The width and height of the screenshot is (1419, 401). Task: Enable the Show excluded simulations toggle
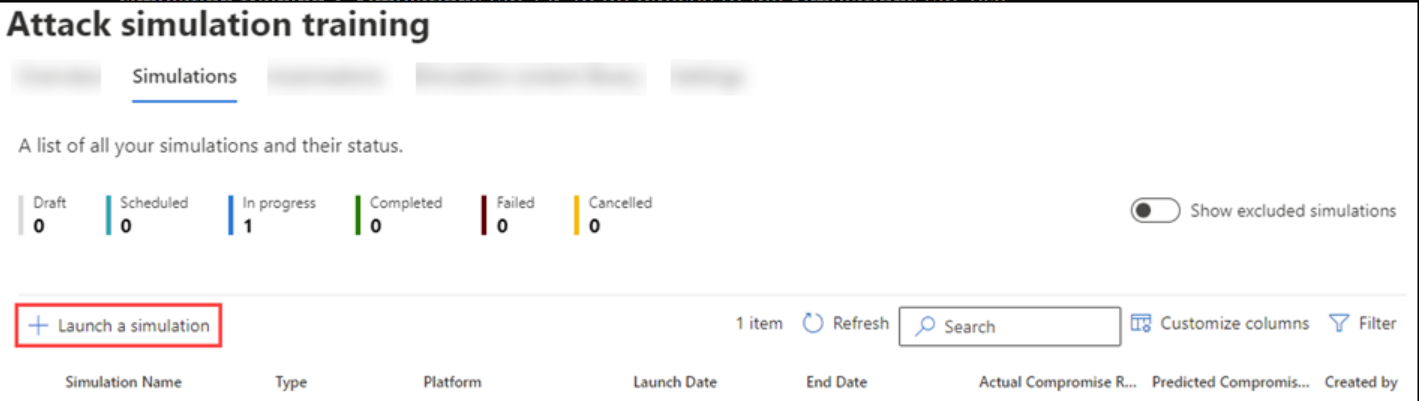1155,211
